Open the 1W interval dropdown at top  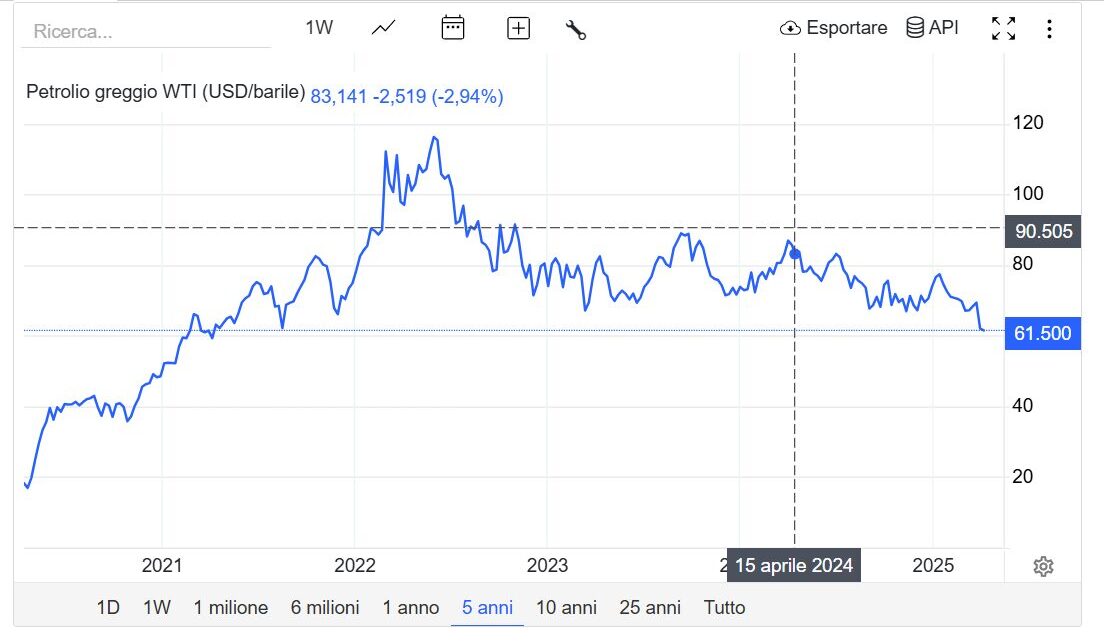click(x=319, y=28)
